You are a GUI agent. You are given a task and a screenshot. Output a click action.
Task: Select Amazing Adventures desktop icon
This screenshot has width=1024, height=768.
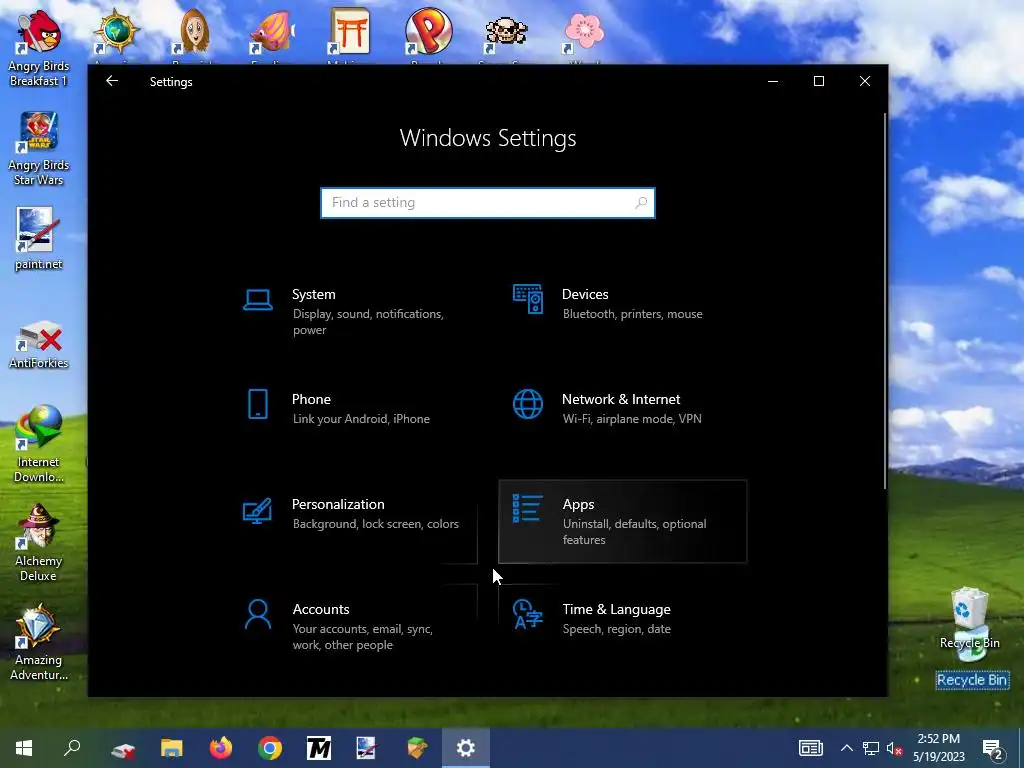(x=38, y=643)
